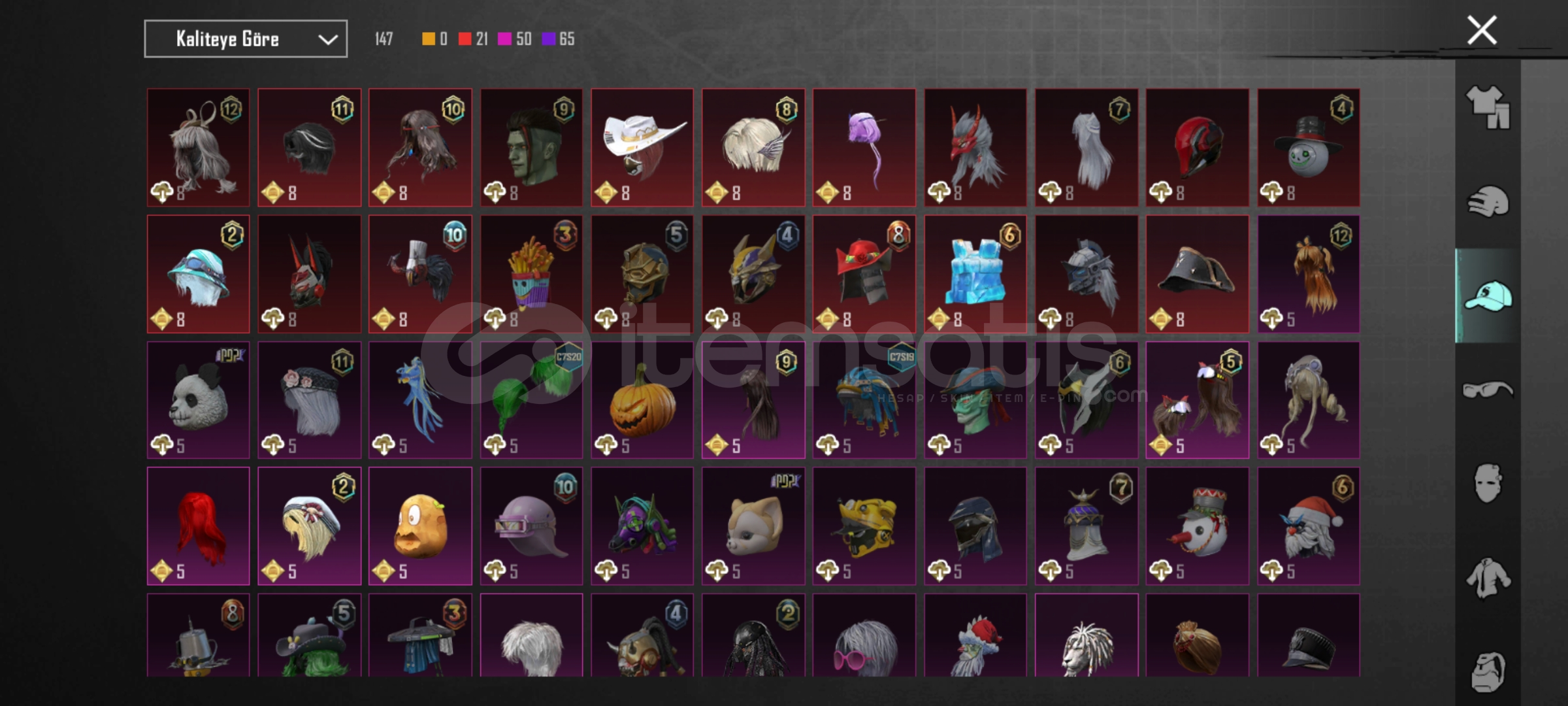Select the jack-o-lantern pumpkin head item

tap(642, 400)
